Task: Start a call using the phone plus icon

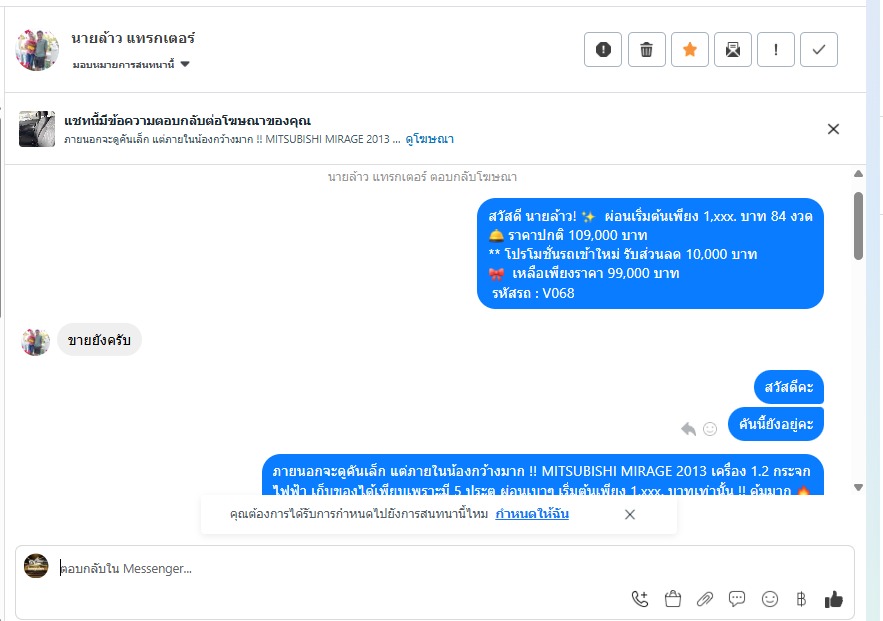Action: click(640, 599)
